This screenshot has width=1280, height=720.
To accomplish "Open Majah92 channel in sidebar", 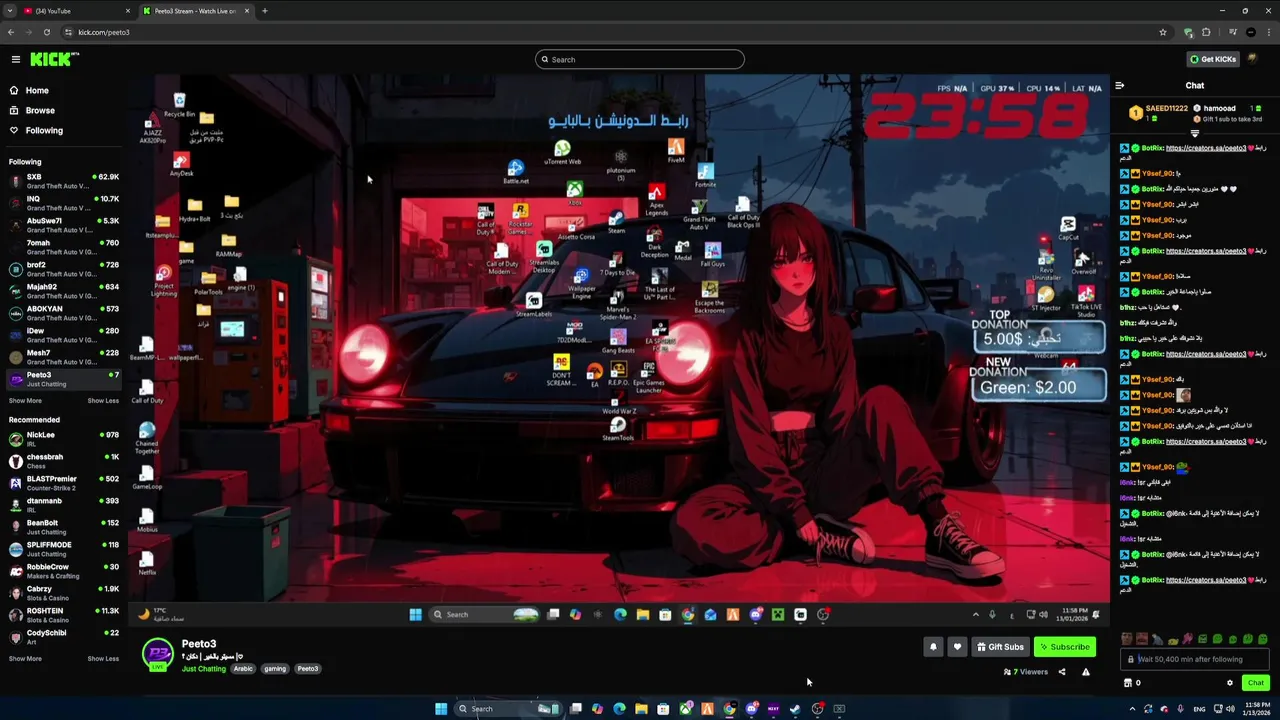I will tap(63, 291).
